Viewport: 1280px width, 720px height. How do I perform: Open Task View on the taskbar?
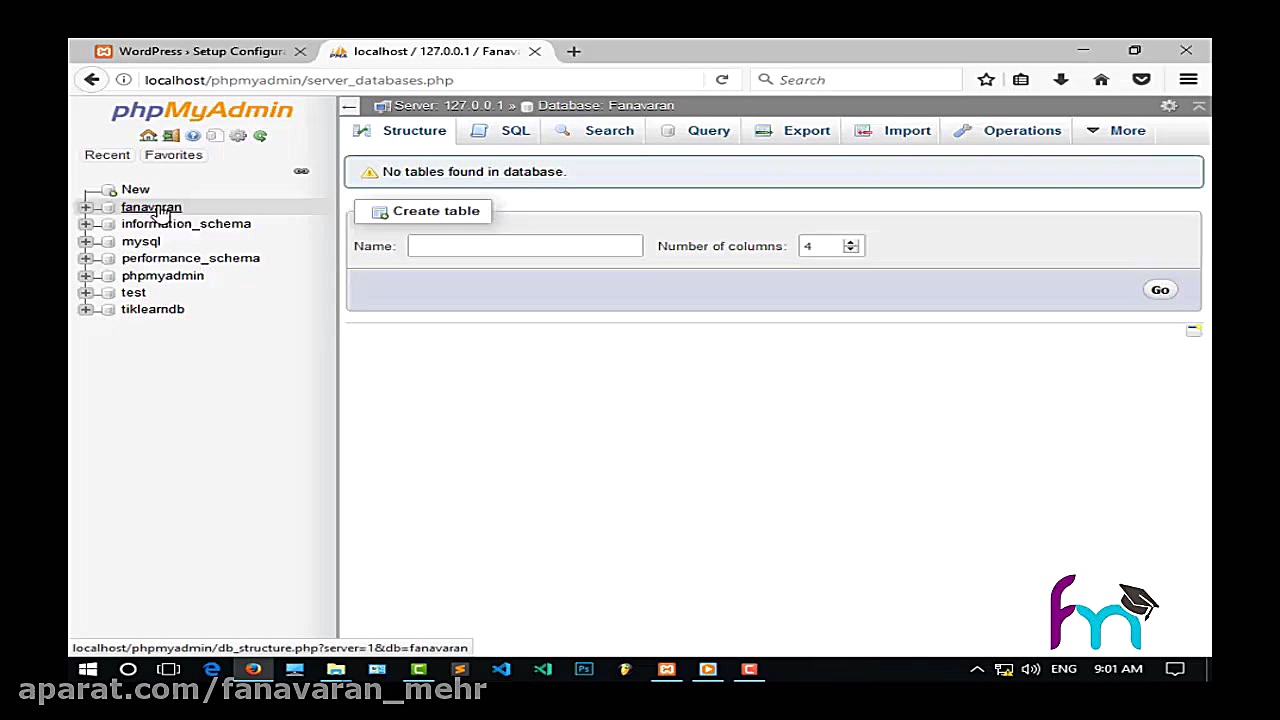(169, 669)
